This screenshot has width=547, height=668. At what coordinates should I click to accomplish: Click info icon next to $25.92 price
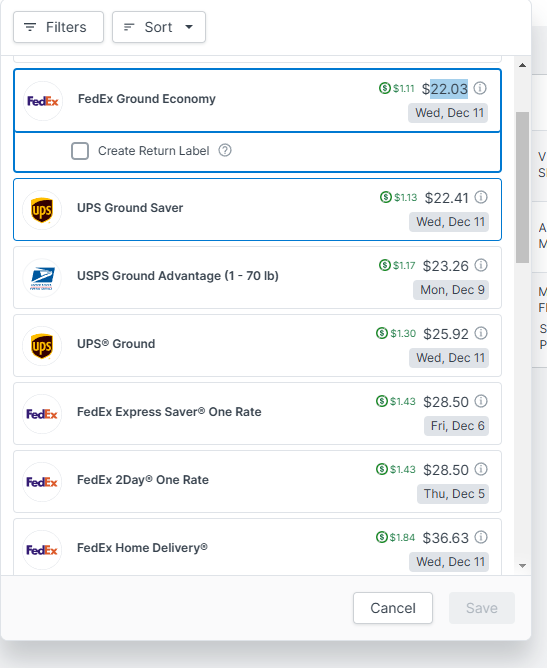point(481,333)
